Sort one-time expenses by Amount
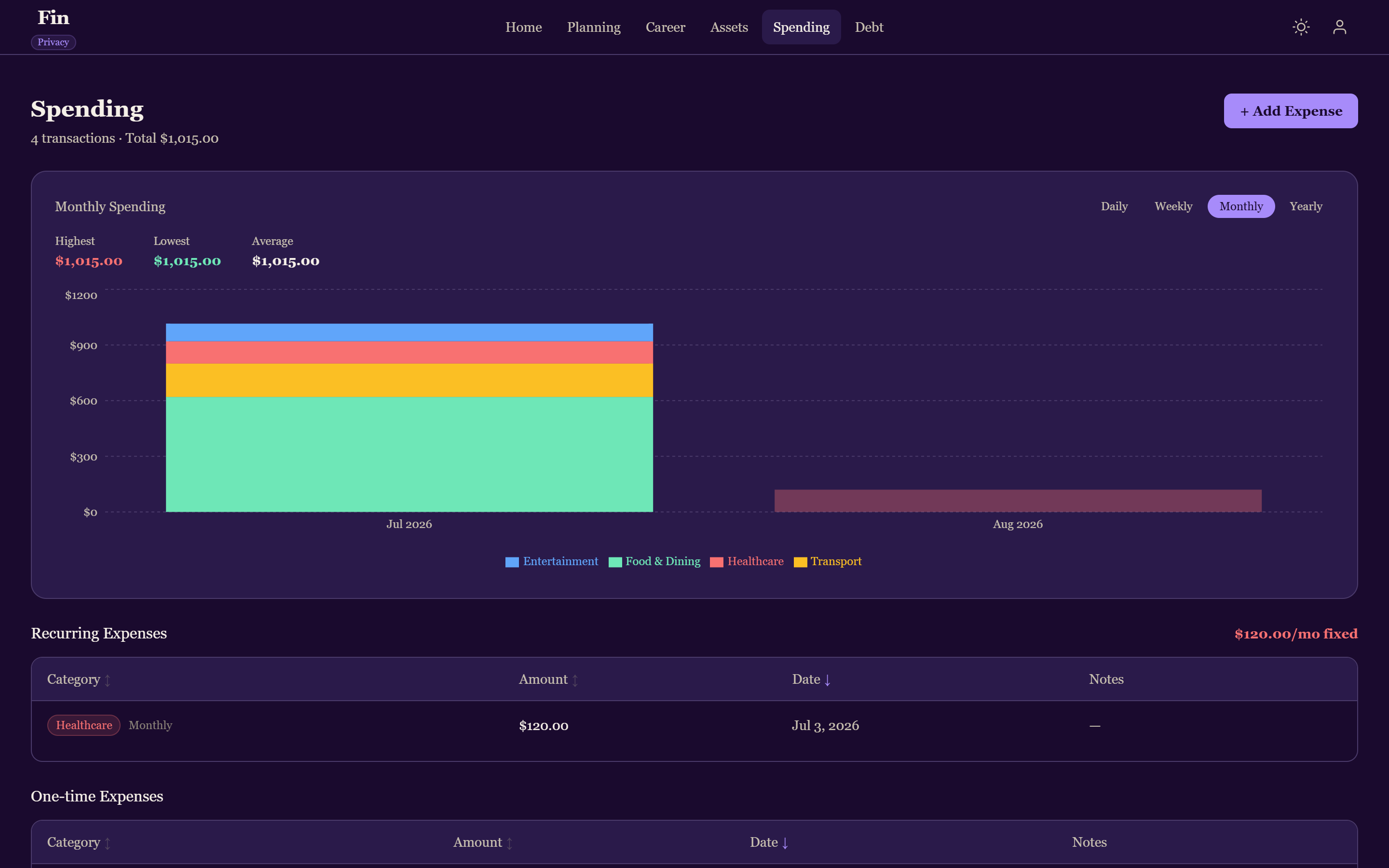Screen dimensions: 1389x868 pos(483,842)
